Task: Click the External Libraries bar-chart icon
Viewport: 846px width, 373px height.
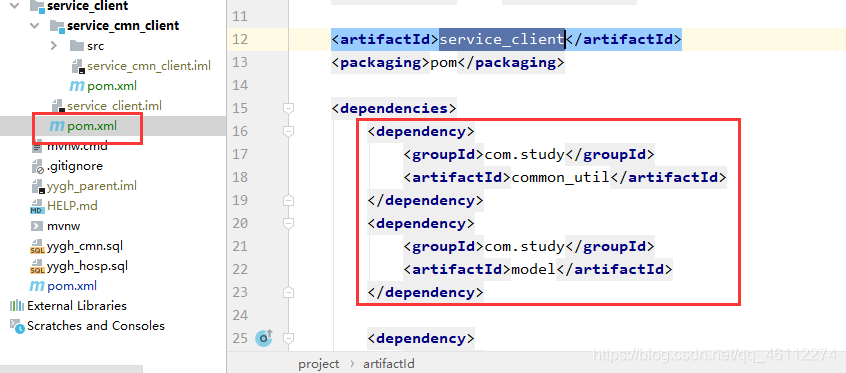Action: tap(17, 306)
